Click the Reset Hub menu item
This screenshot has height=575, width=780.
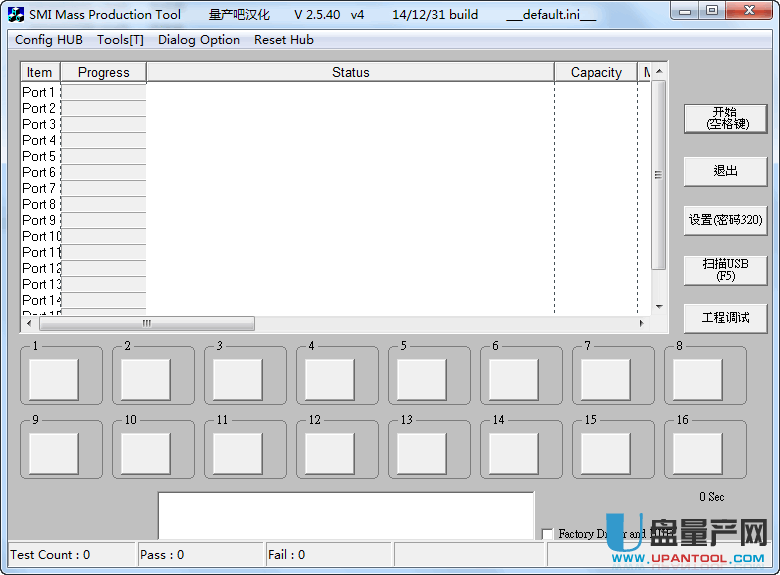(284, 40)
